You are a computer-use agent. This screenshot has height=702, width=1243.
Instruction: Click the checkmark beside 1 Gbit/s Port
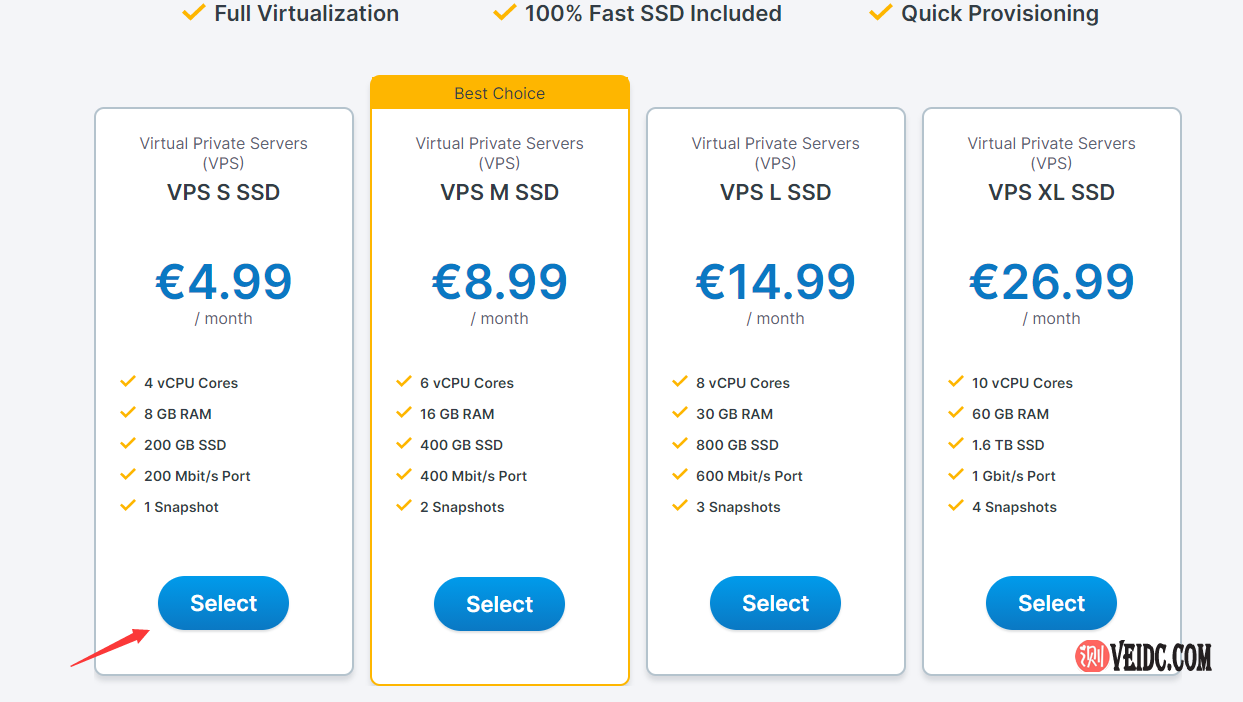956,475
